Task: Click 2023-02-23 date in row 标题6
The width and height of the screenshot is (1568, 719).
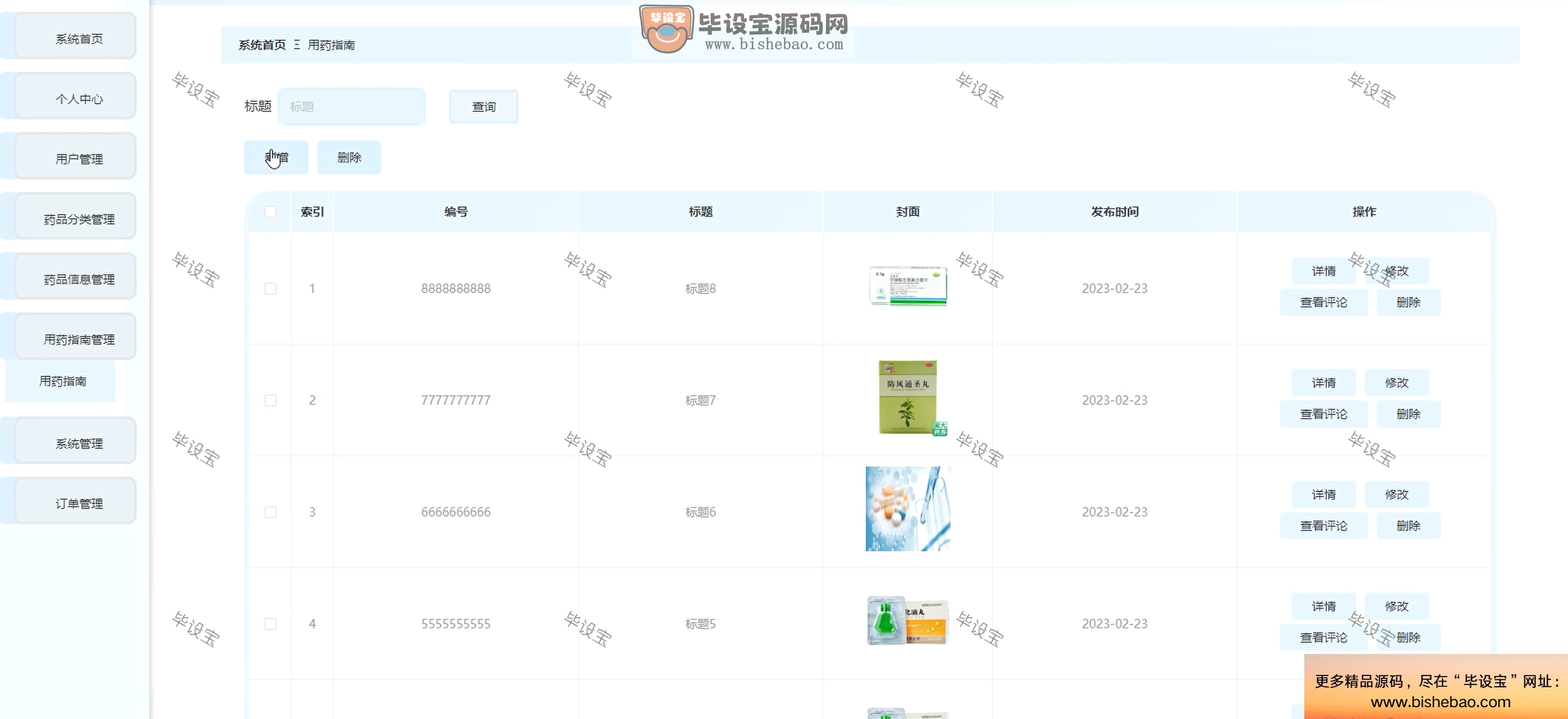Action: (x=1115, y=512)
